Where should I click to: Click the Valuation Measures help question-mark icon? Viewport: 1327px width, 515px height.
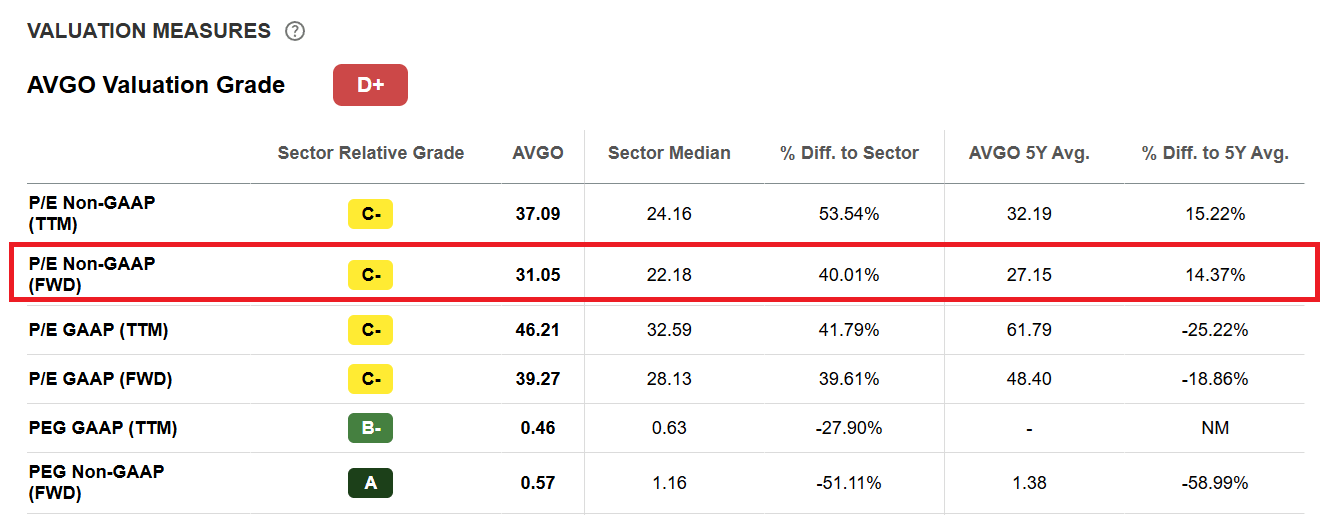coord(295,31)
